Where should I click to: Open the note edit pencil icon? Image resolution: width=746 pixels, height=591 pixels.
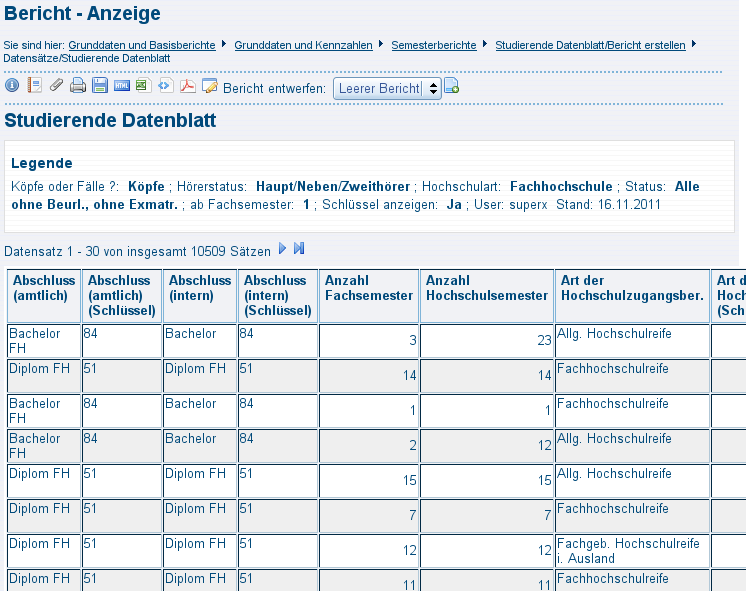point(210,86)
